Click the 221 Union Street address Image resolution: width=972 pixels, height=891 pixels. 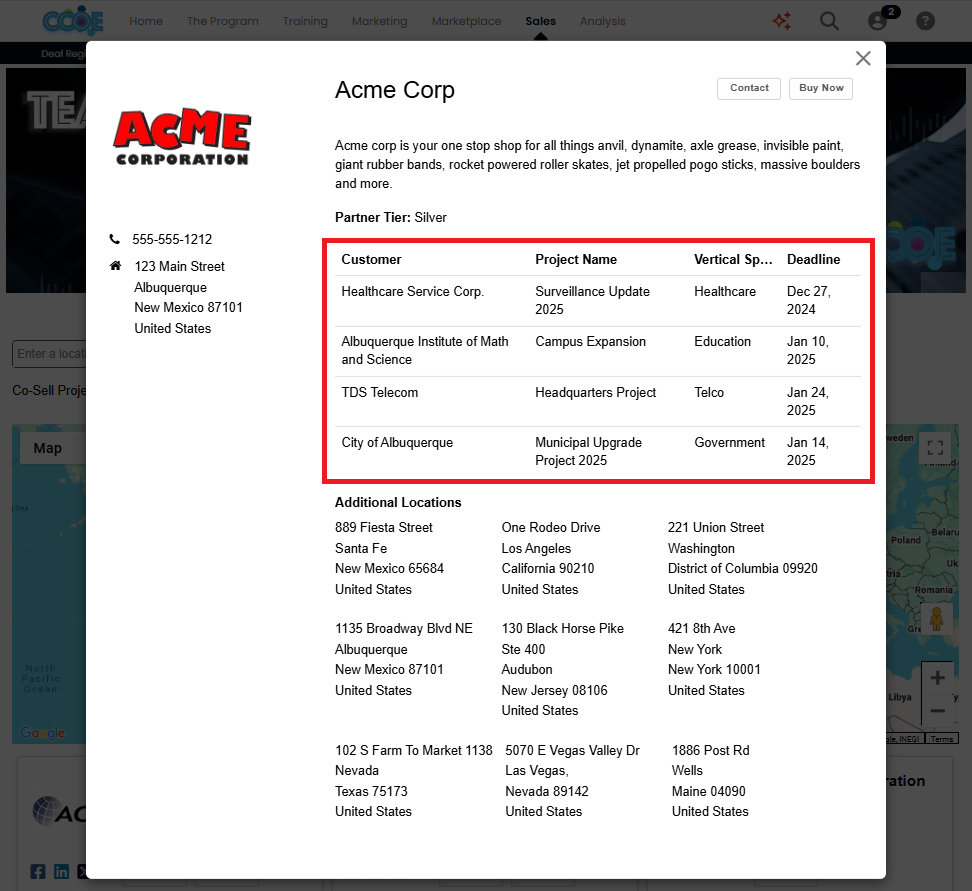click(x=743, y=558)
